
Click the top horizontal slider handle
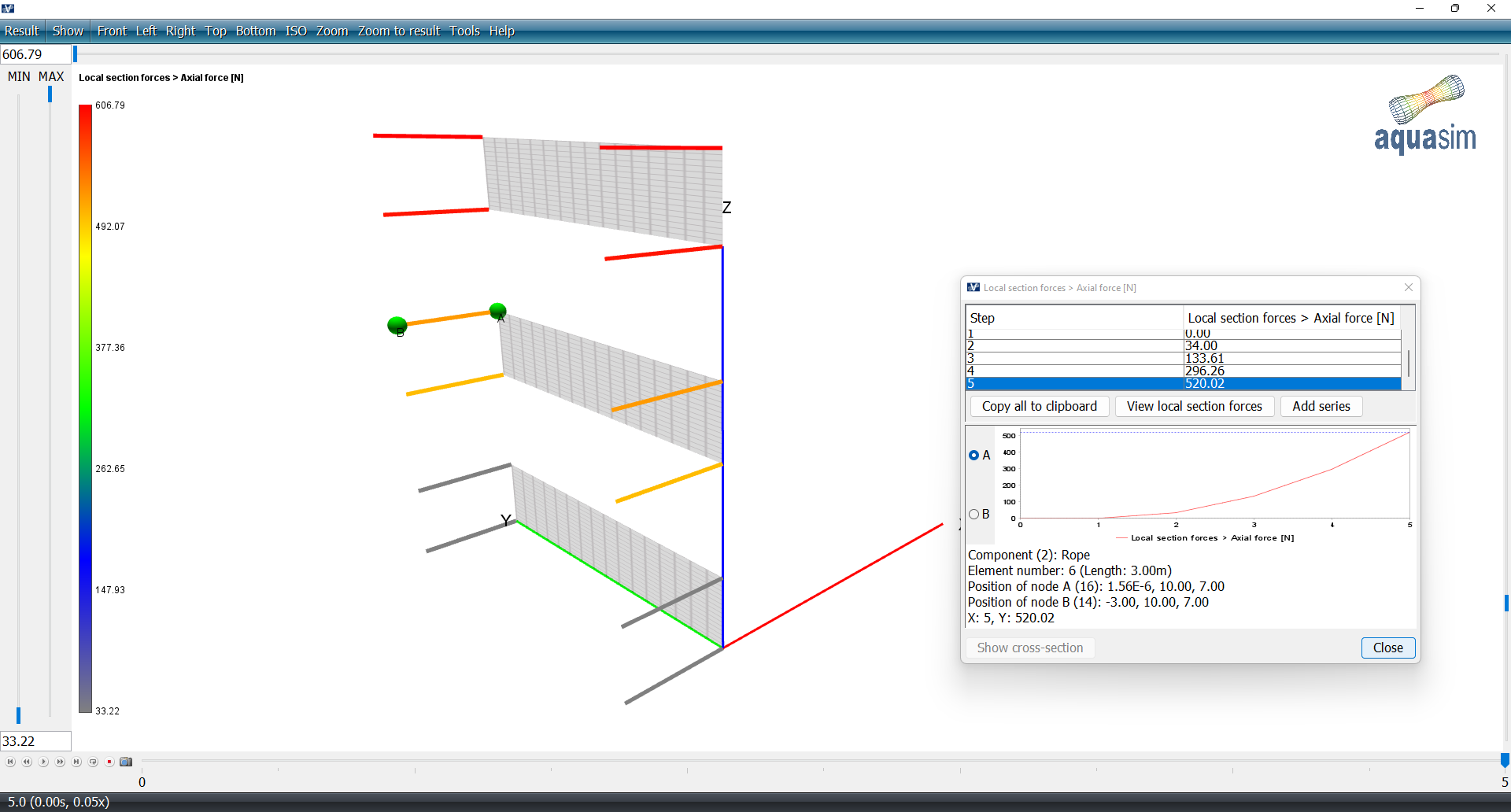75,54
